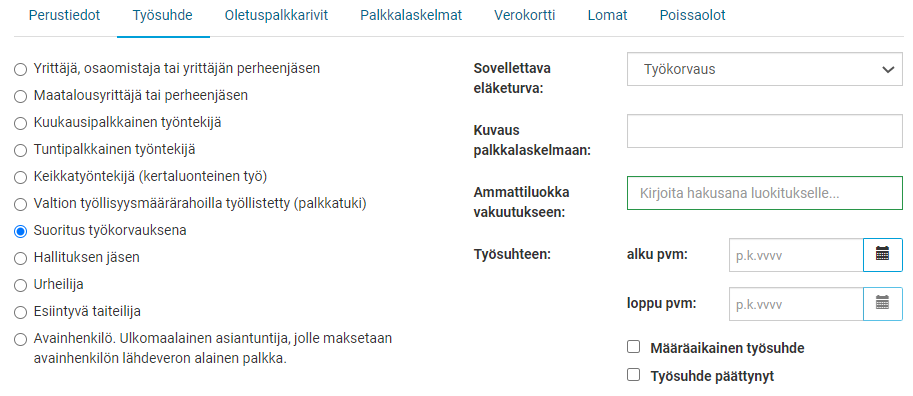The image size is (913, 396).
Task: Click the Ammattiluokka vakuutukseen search field
Action: [x=765, y=193]
